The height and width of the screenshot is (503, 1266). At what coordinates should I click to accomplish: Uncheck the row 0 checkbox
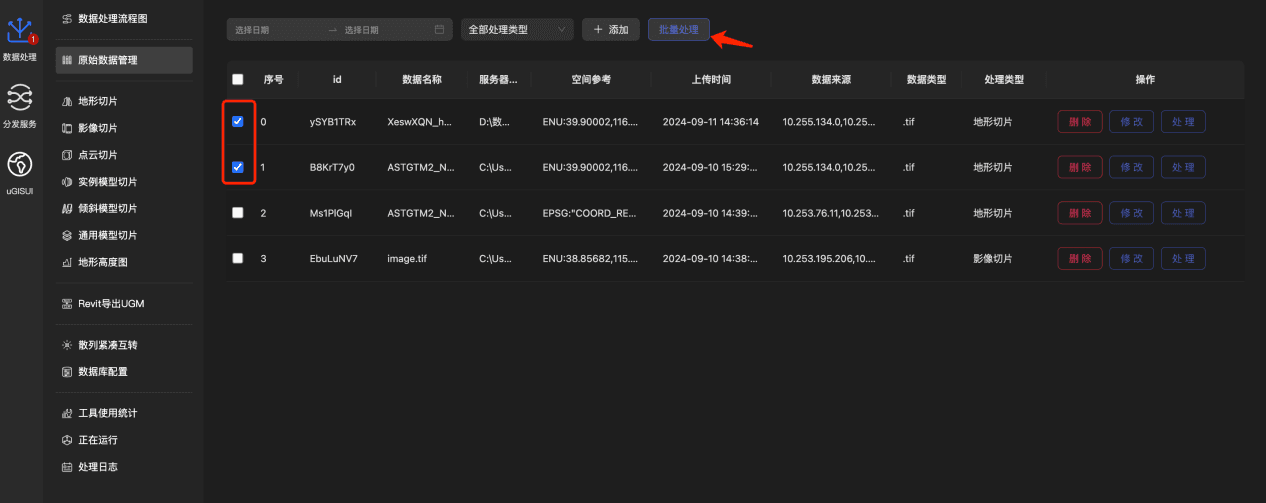tap(237, 122)
